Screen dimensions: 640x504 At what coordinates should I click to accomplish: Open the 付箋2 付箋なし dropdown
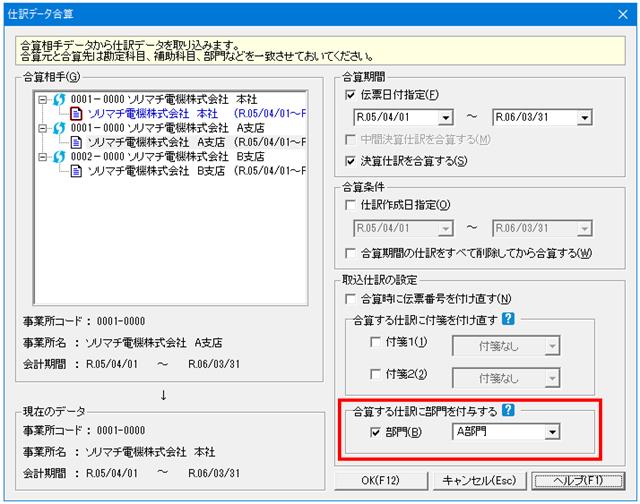(x=552, y=379)
